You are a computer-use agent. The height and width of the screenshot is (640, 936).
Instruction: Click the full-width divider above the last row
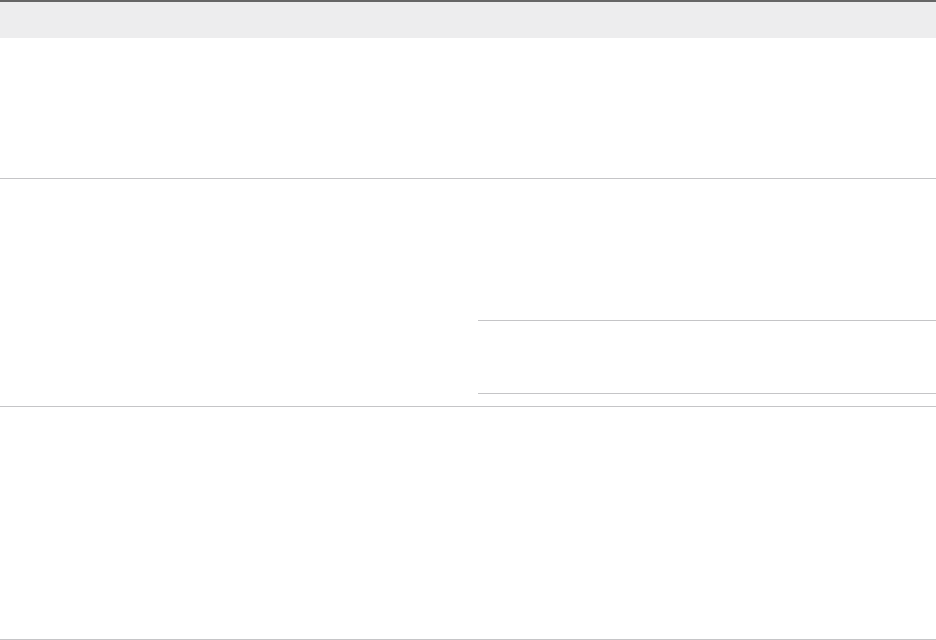point(468,406)
